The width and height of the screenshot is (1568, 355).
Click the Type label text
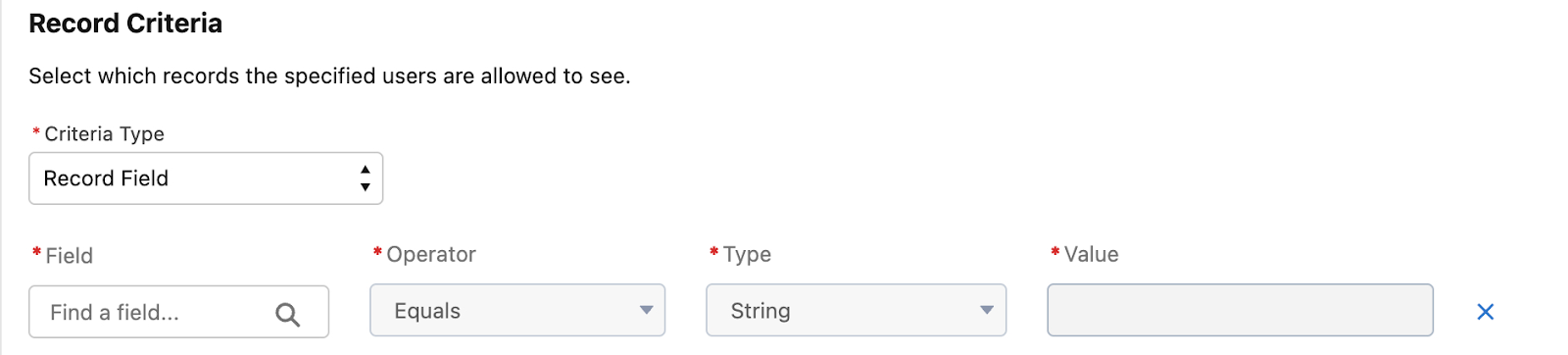click(747, 255)
